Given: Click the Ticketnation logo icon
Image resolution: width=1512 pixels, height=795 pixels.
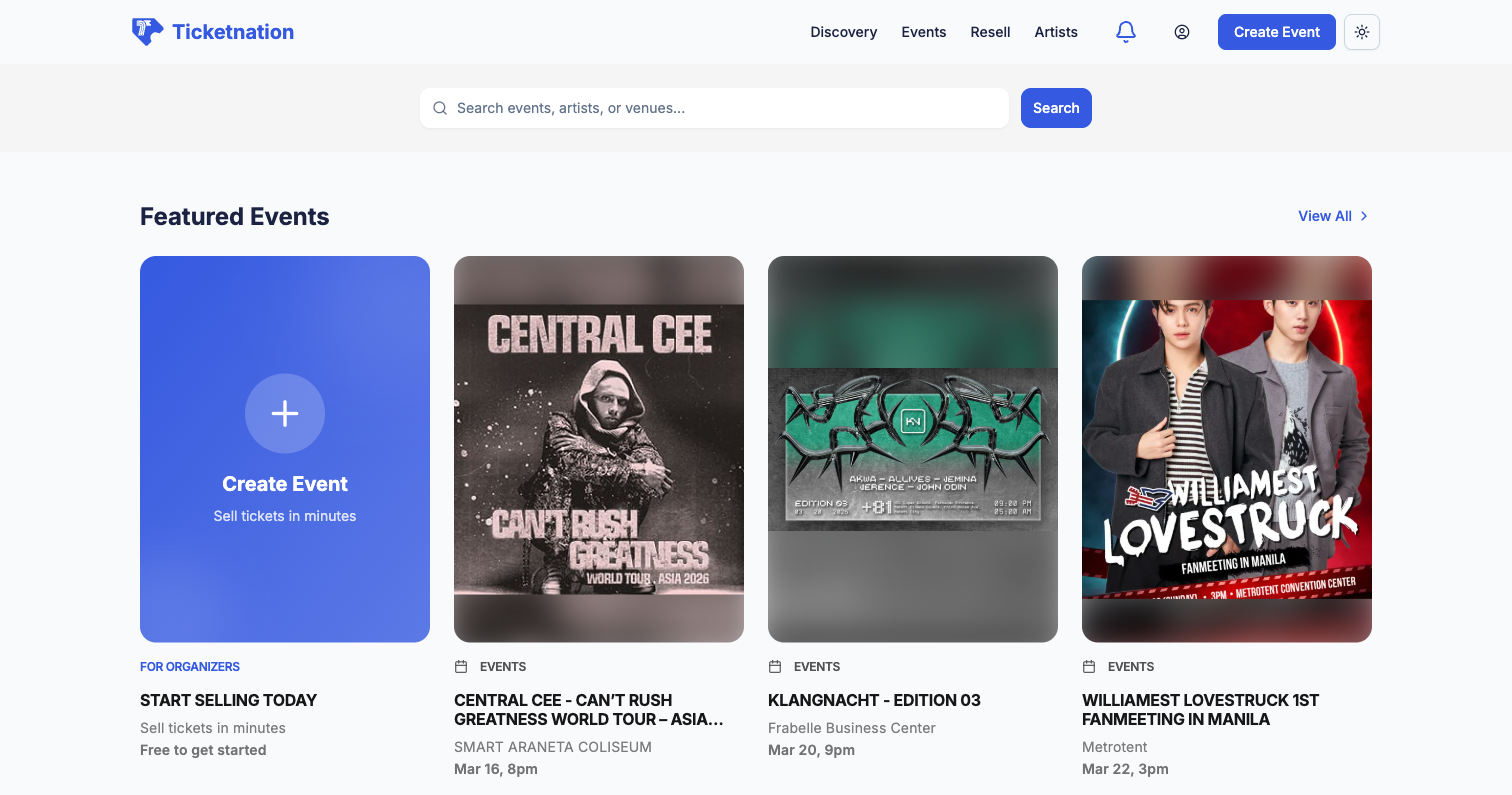Looking at the screenshot, I should click(x=147, y=31).
